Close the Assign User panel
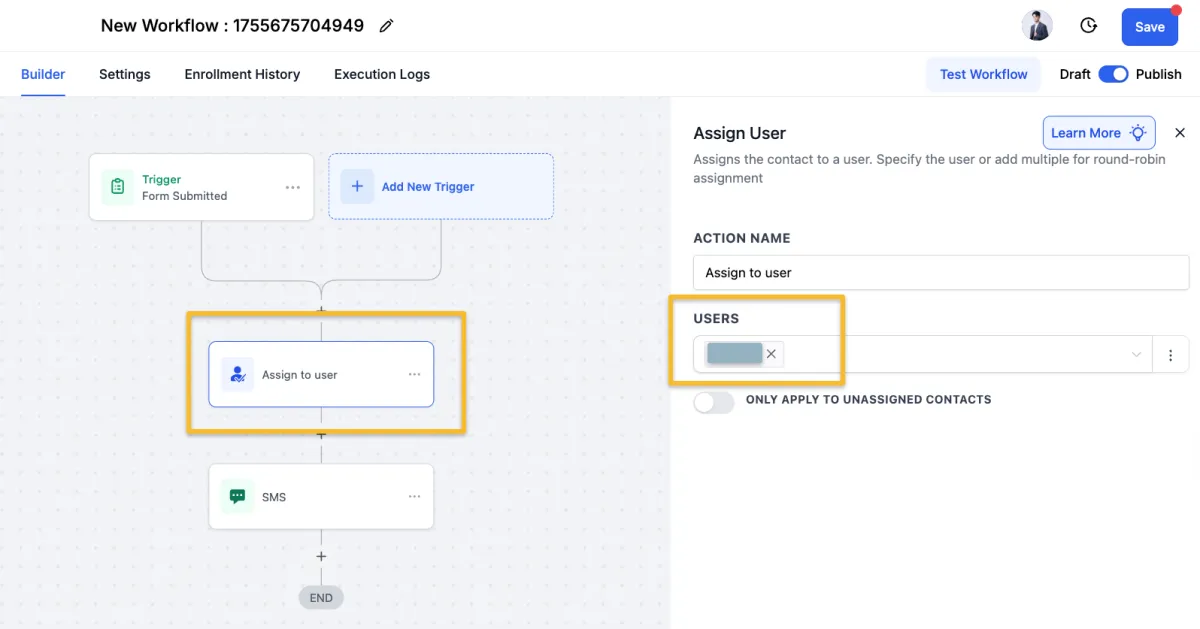The height and width of the screenshot is (629, 1200). point(1180,133)
